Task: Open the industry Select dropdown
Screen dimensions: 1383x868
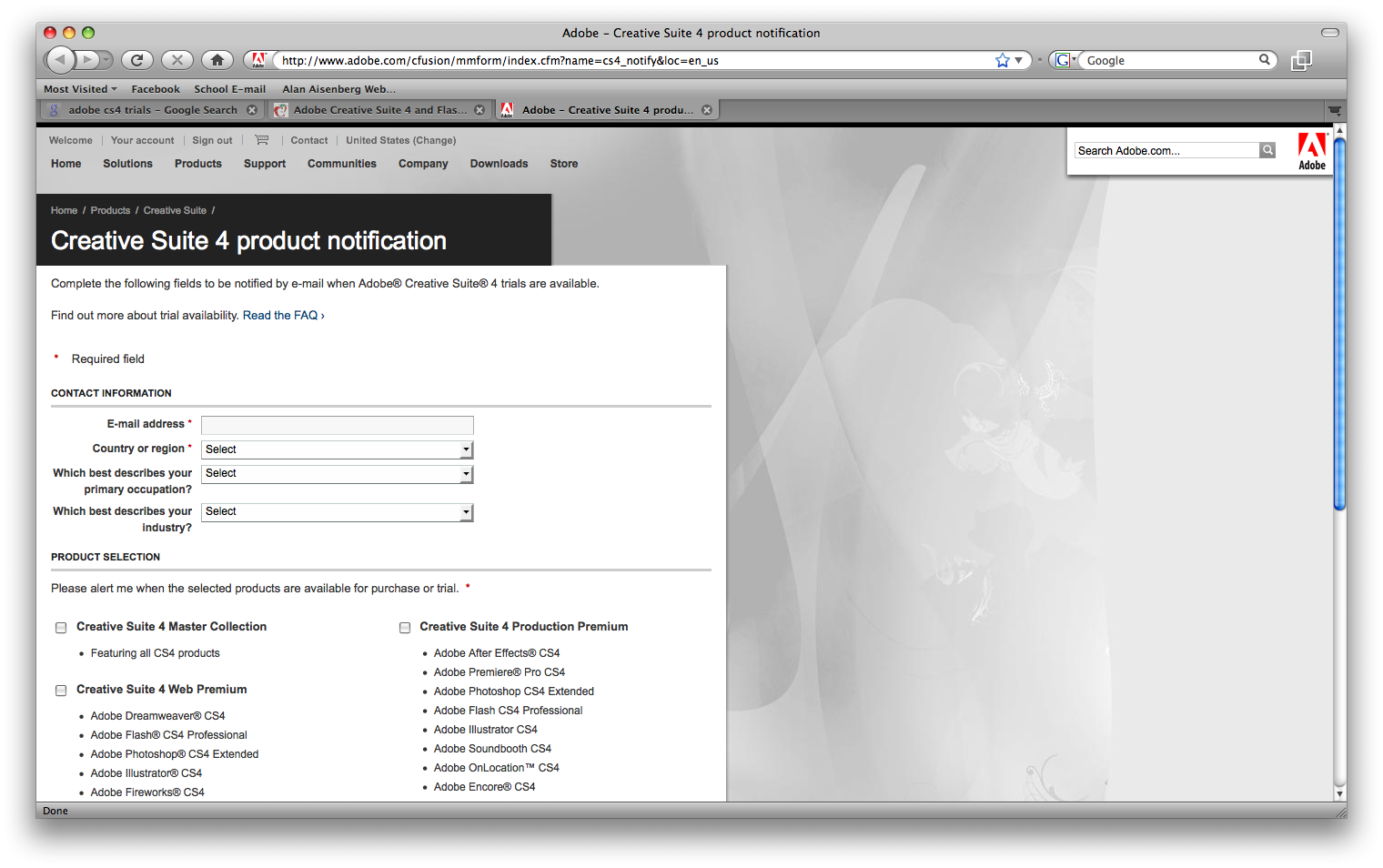Action: [338, 512]
